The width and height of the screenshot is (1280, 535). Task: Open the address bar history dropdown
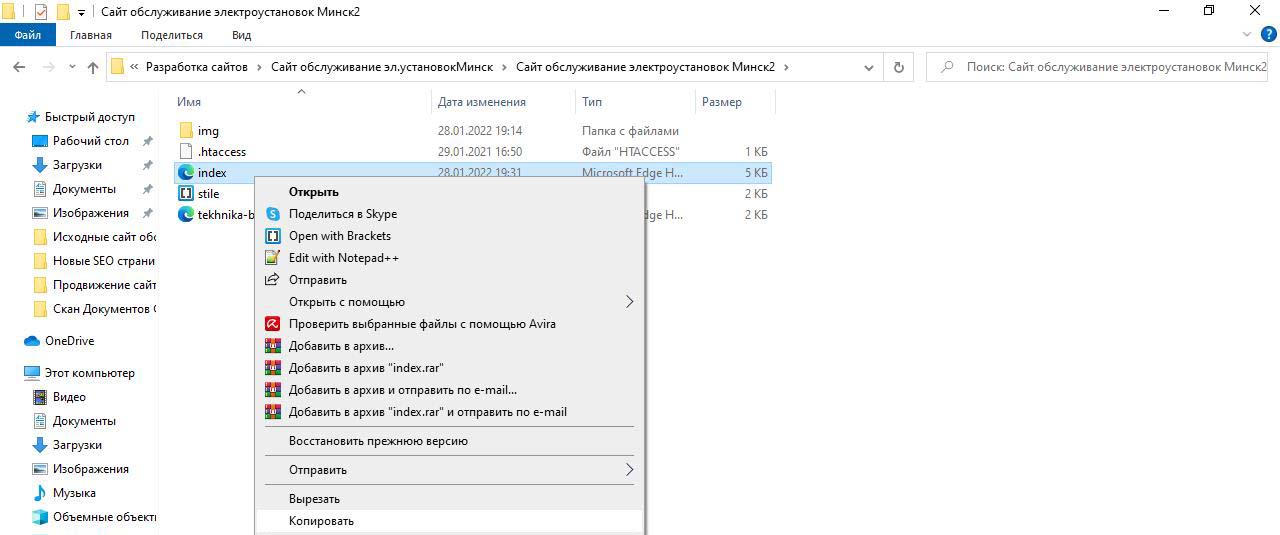click(869, 67)
